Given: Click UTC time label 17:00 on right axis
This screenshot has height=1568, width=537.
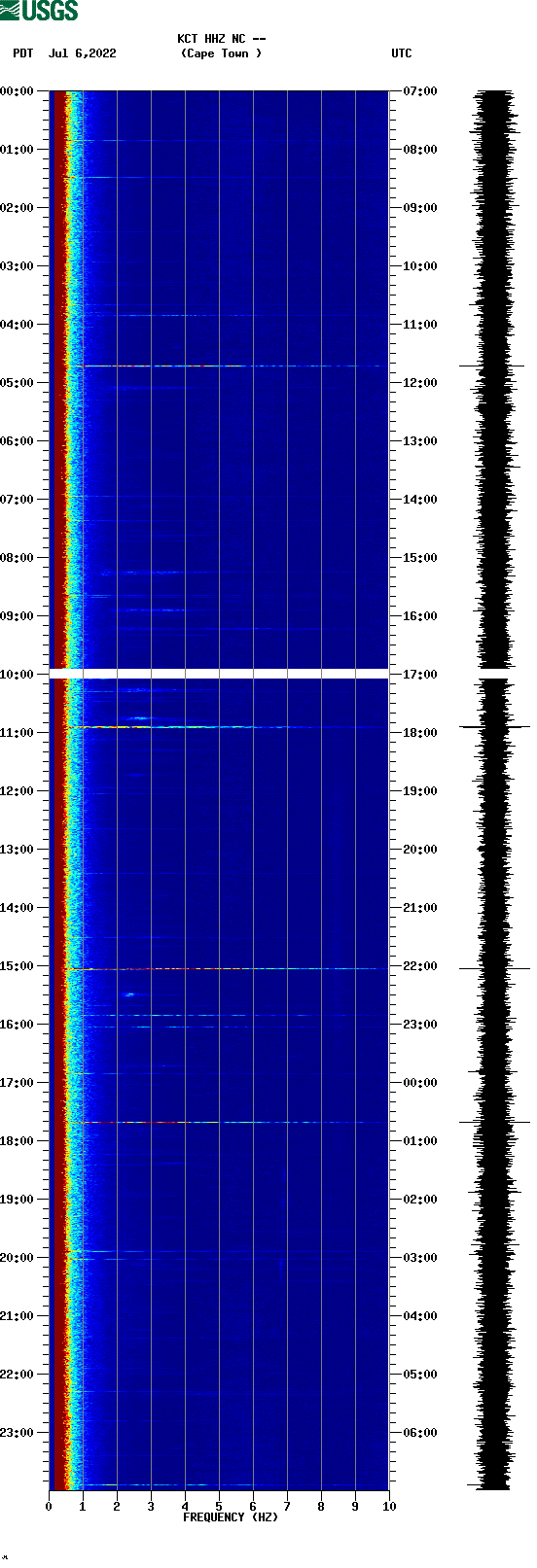Looking at the screenshot, I should point(420,675).
